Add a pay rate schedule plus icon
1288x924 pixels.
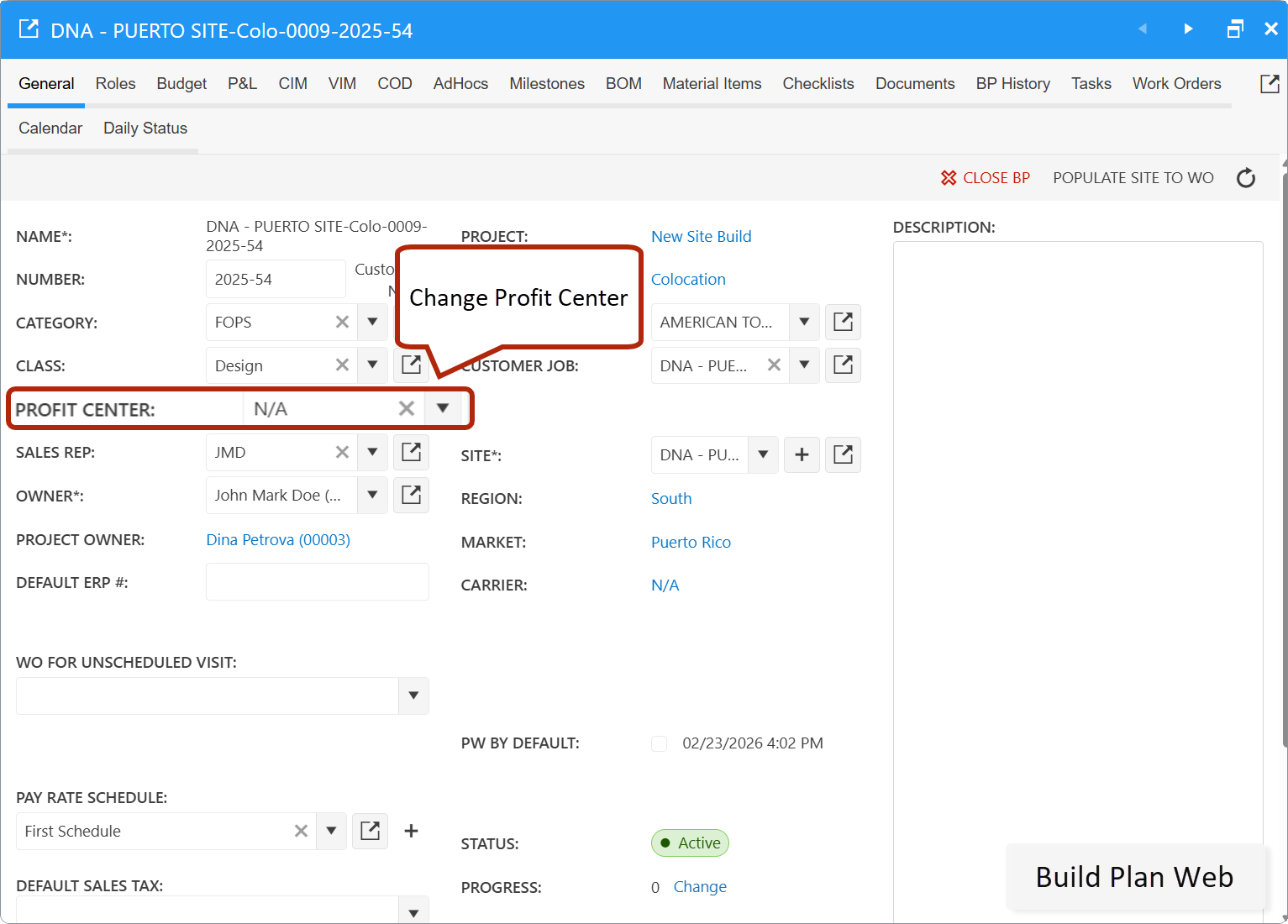click(x=411, y=831)
